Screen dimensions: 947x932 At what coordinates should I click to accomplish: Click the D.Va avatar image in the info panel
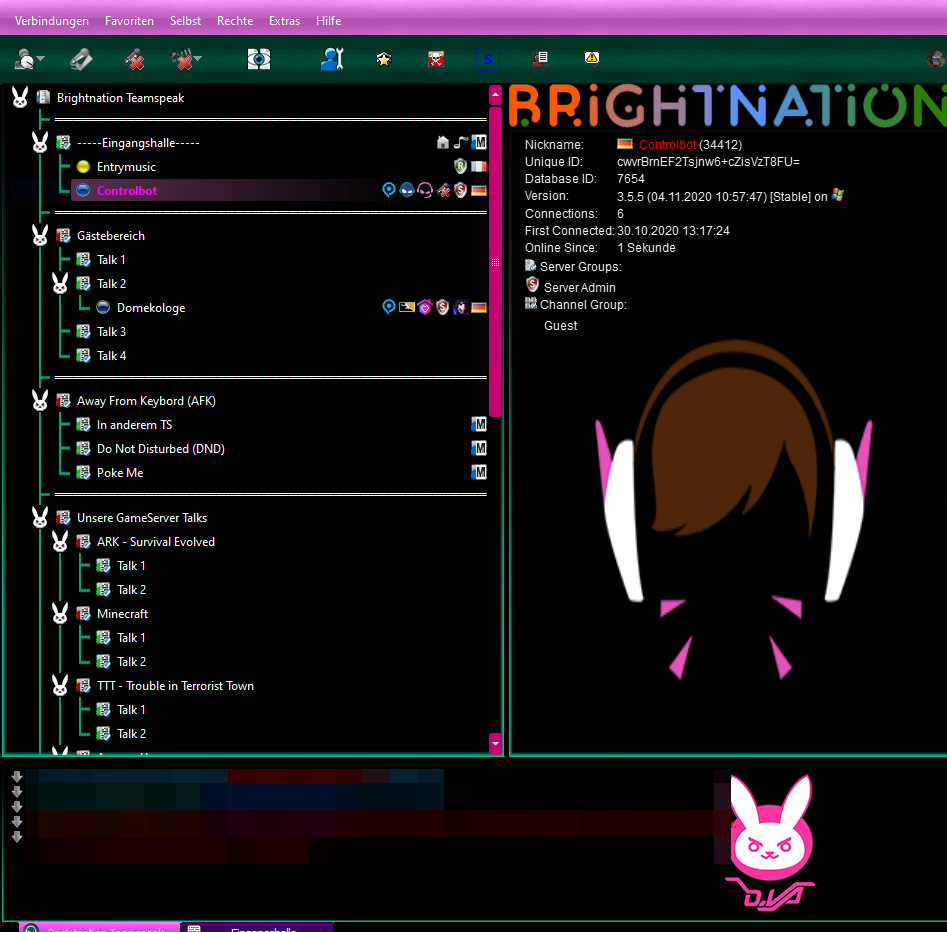[x=733, y=509]
